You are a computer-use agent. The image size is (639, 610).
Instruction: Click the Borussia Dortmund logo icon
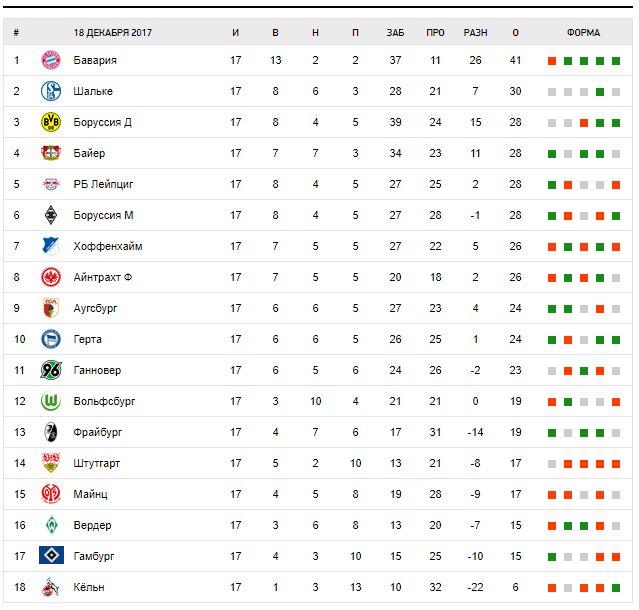[x=50, y=123]
